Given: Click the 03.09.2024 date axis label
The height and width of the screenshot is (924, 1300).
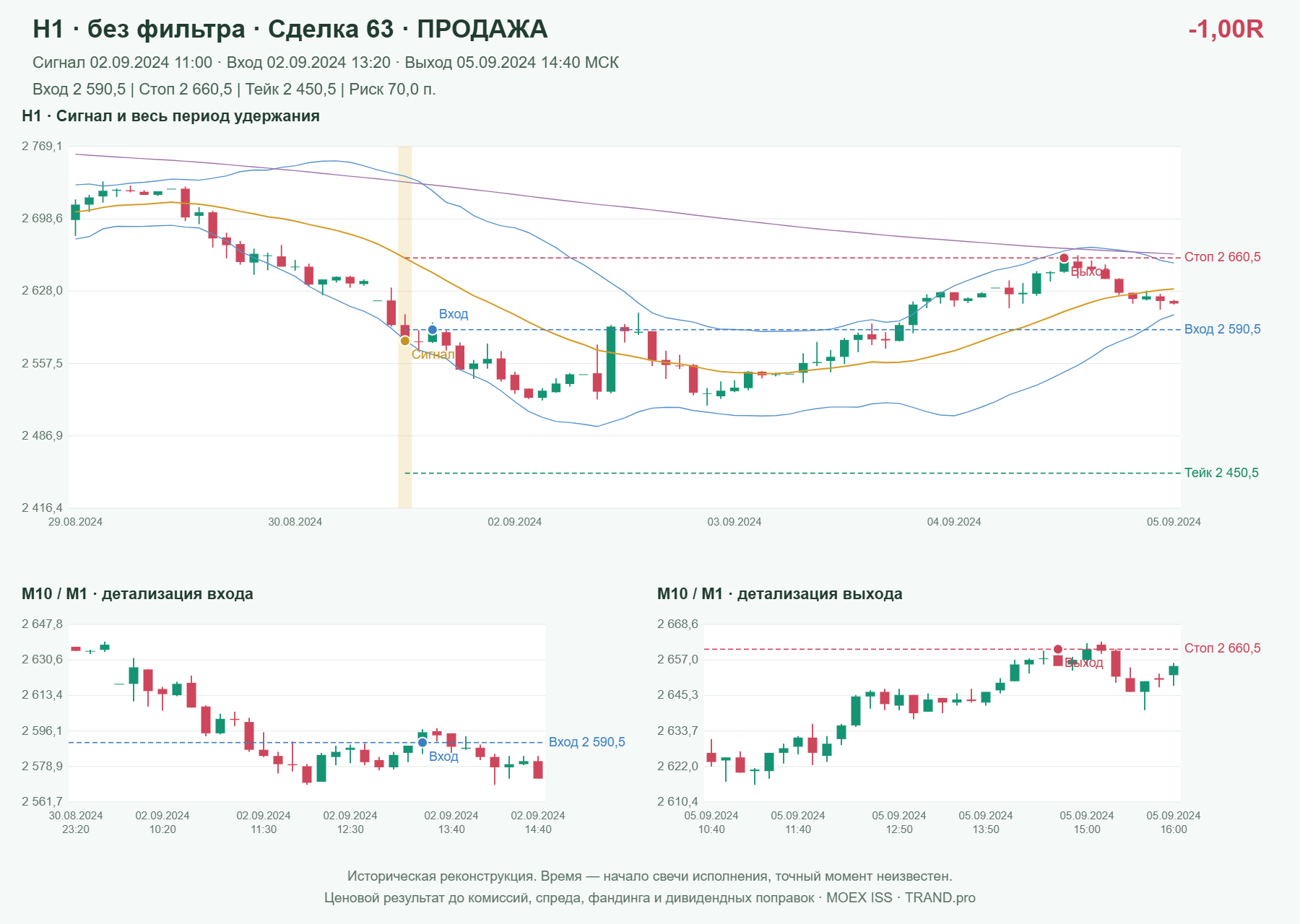Looking at the screenshot, I should coord(734,522).
